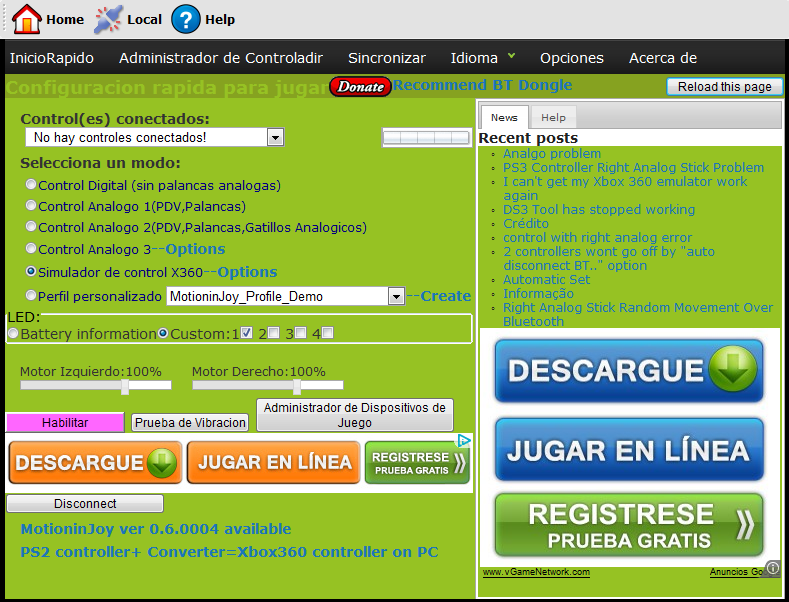Open Options link for Simulador X360
Viewport: 789px width, 602px height.
click(x=247, y=272)
